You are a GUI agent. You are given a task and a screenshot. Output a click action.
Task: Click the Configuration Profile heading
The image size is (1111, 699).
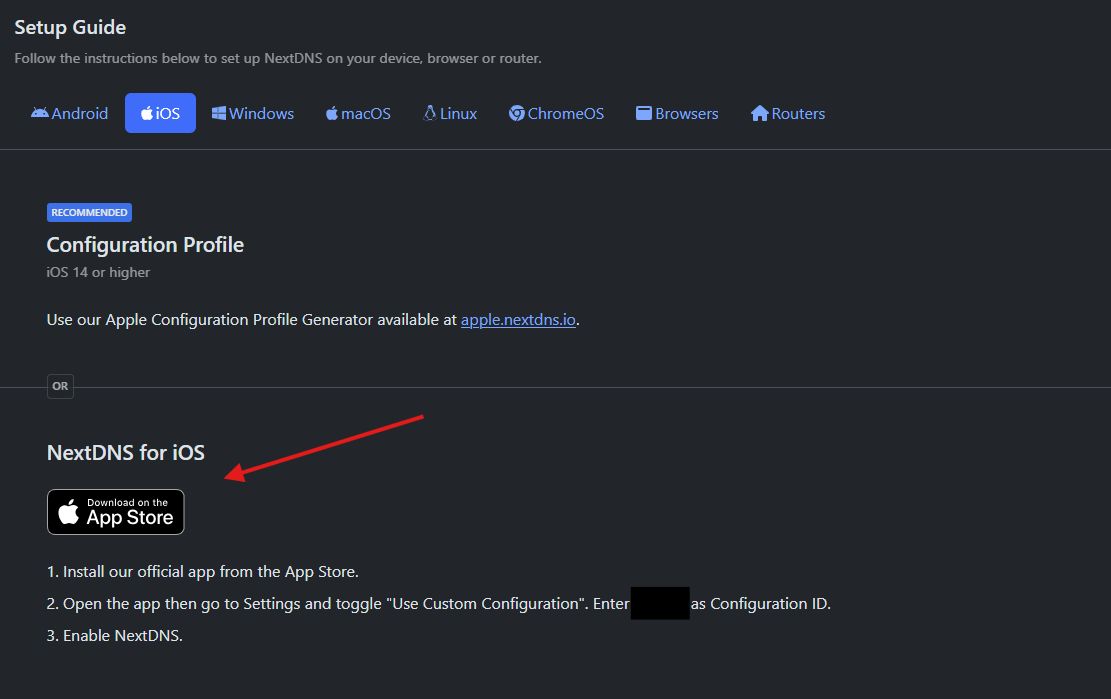point(145,245)
